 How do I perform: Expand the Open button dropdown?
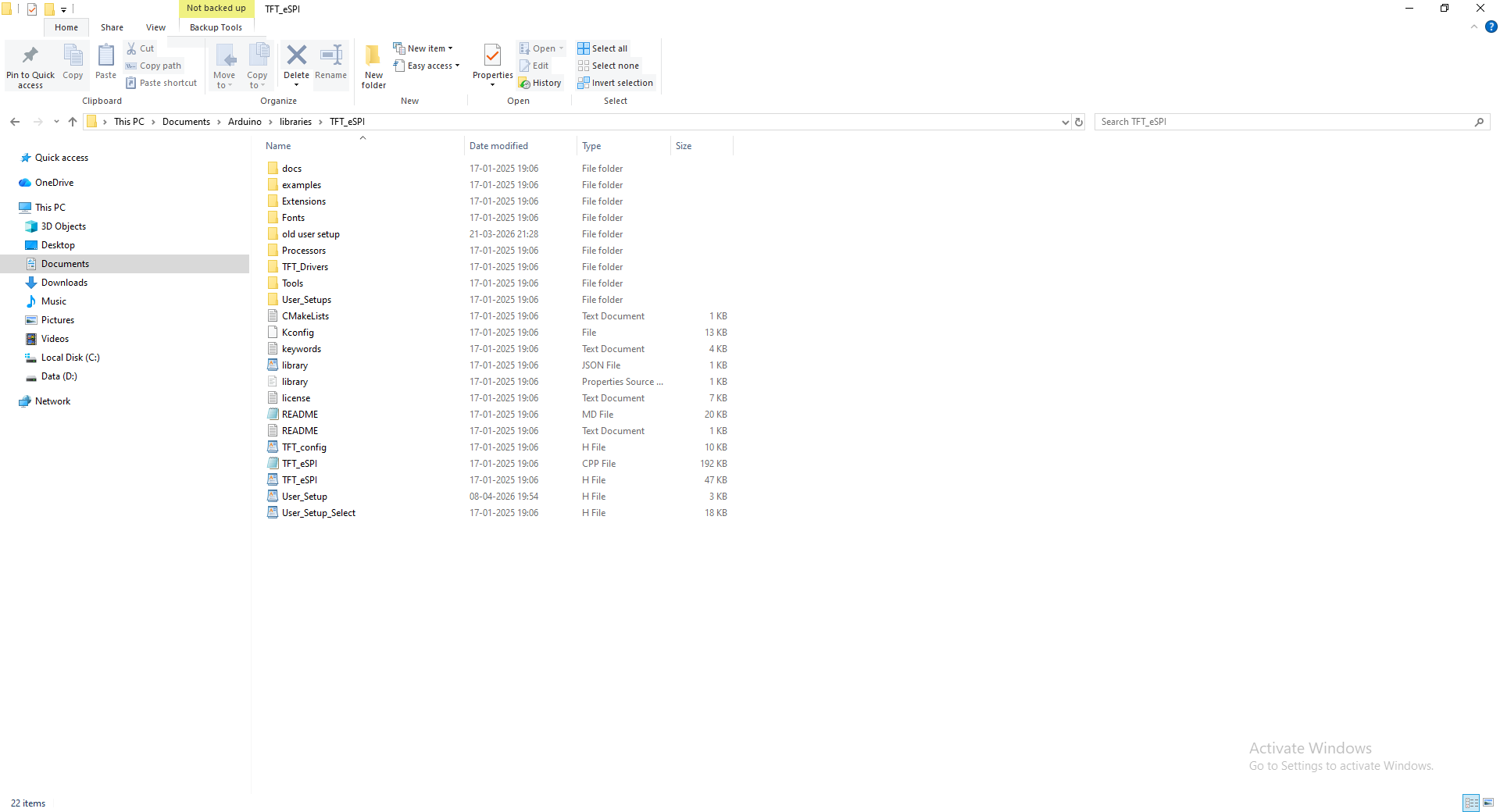(561, 48)
